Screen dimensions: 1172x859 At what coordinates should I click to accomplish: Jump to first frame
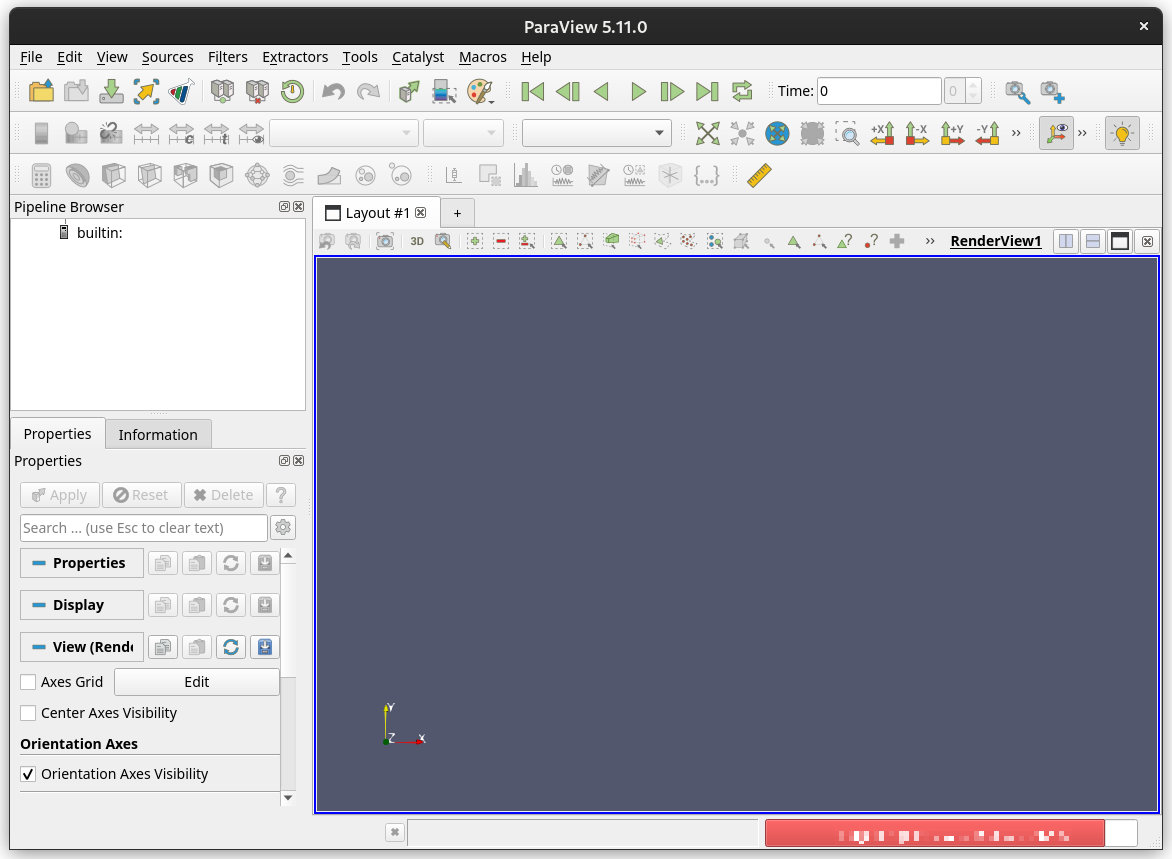[x=532, y=91]
